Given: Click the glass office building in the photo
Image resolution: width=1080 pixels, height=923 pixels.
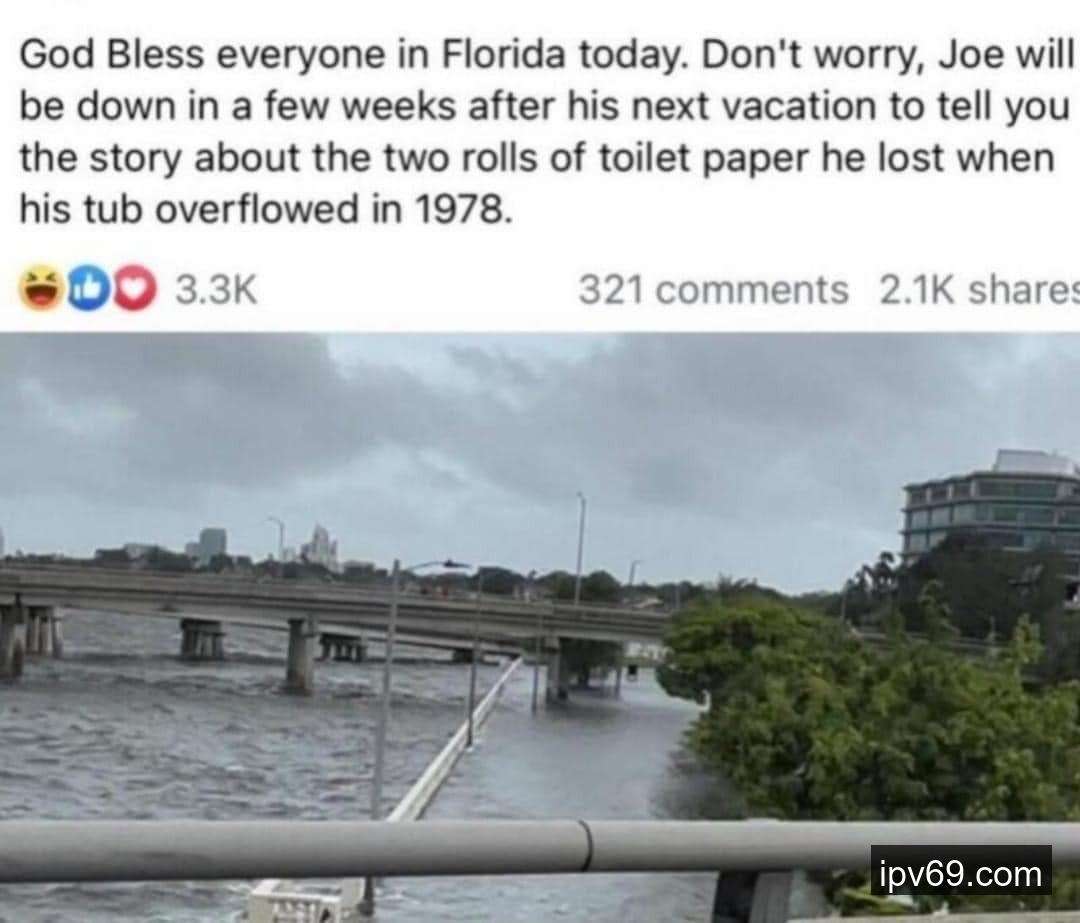Looking at the screenshot, I should tap(990, 512).
